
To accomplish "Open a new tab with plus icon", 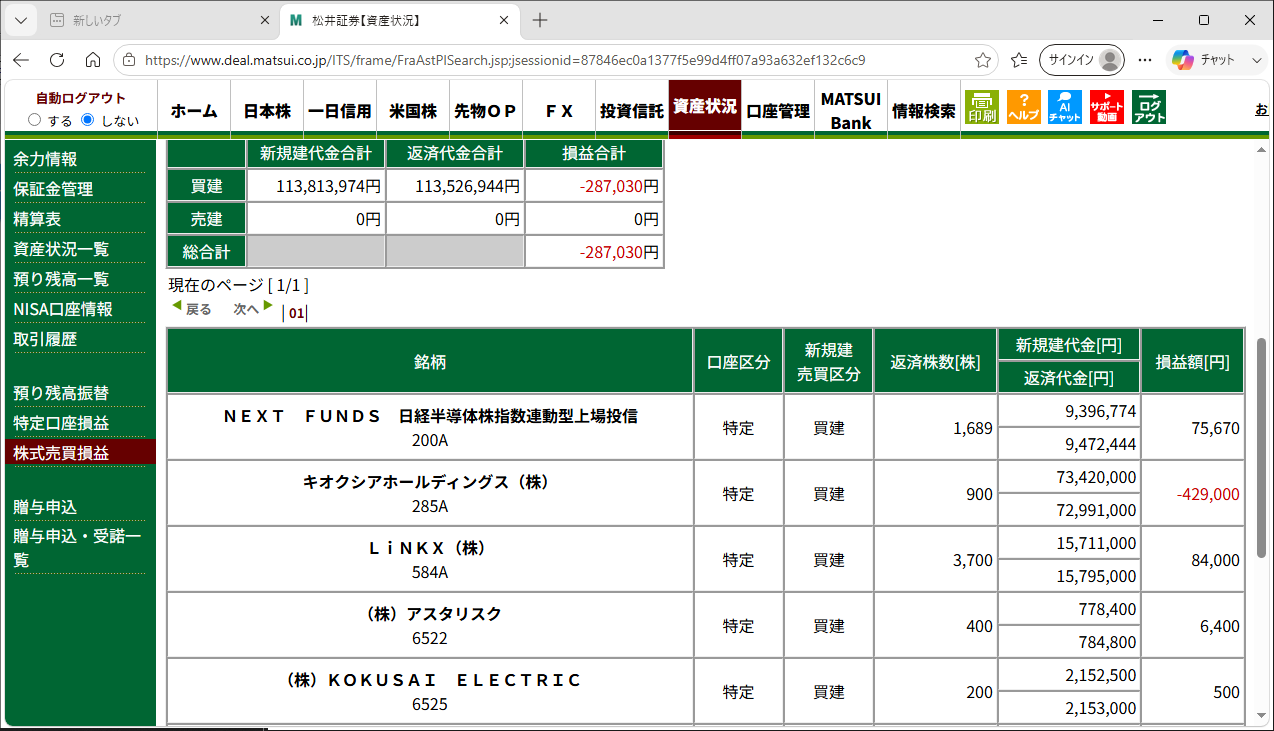I will click(540, 20).
